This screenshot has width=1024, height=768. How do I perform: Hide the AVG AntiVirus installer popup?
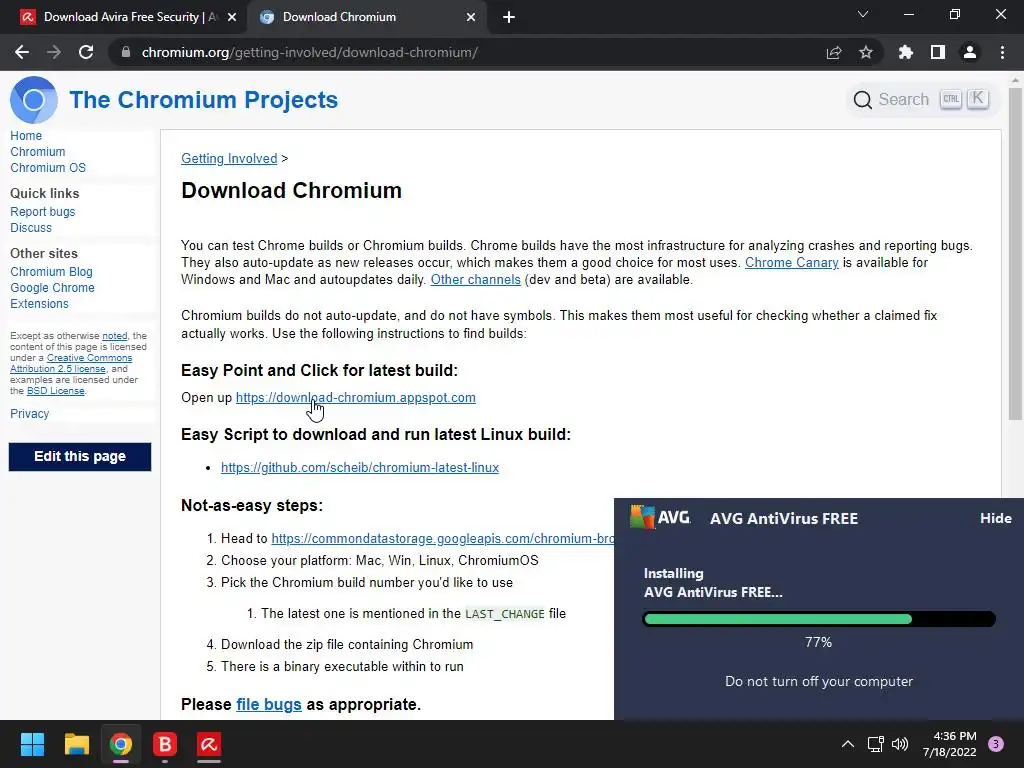pyautogui.click(x=995, y=518)
